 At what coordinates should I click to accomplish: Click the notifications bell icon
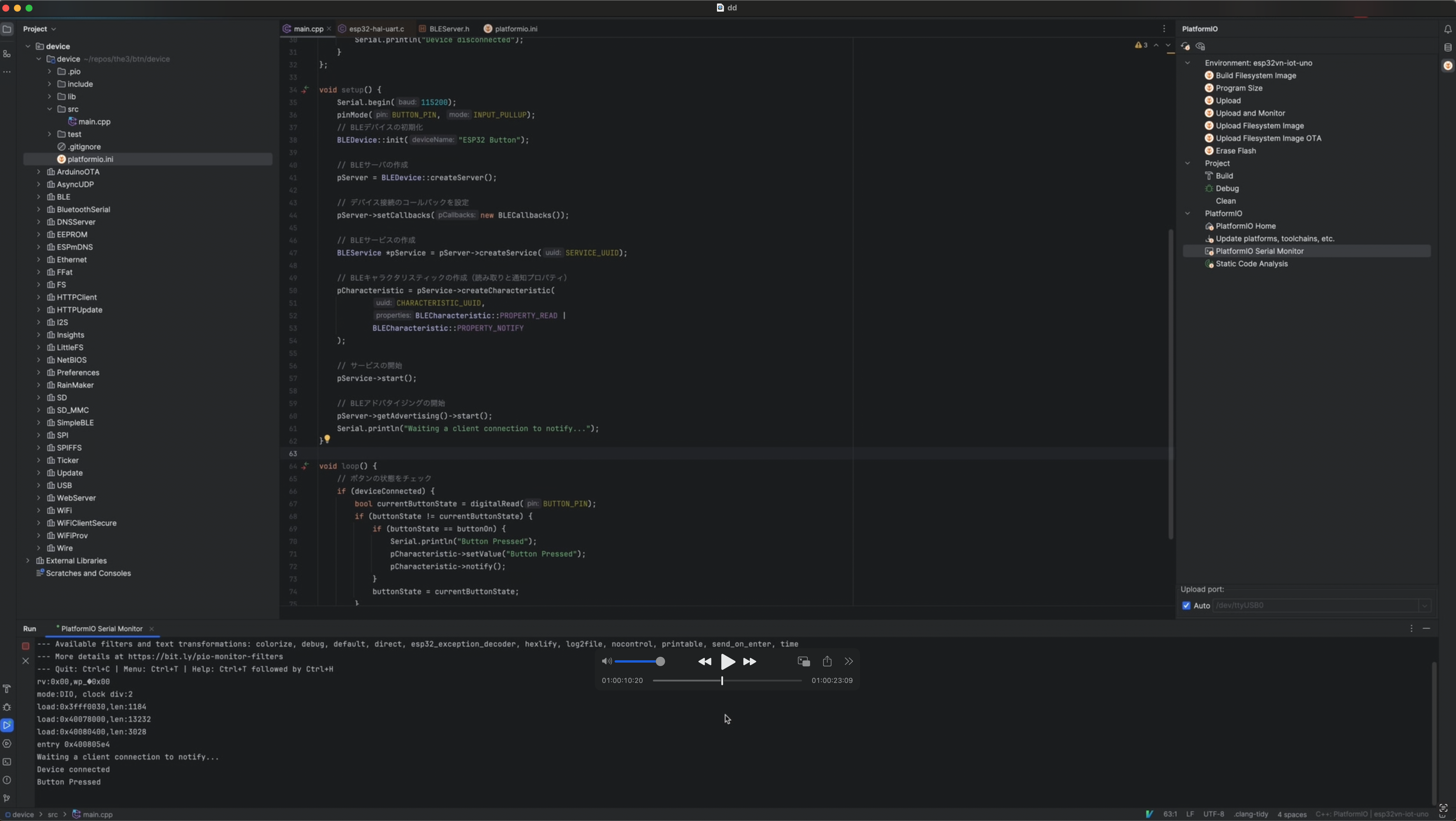(x=1447, y=29)
